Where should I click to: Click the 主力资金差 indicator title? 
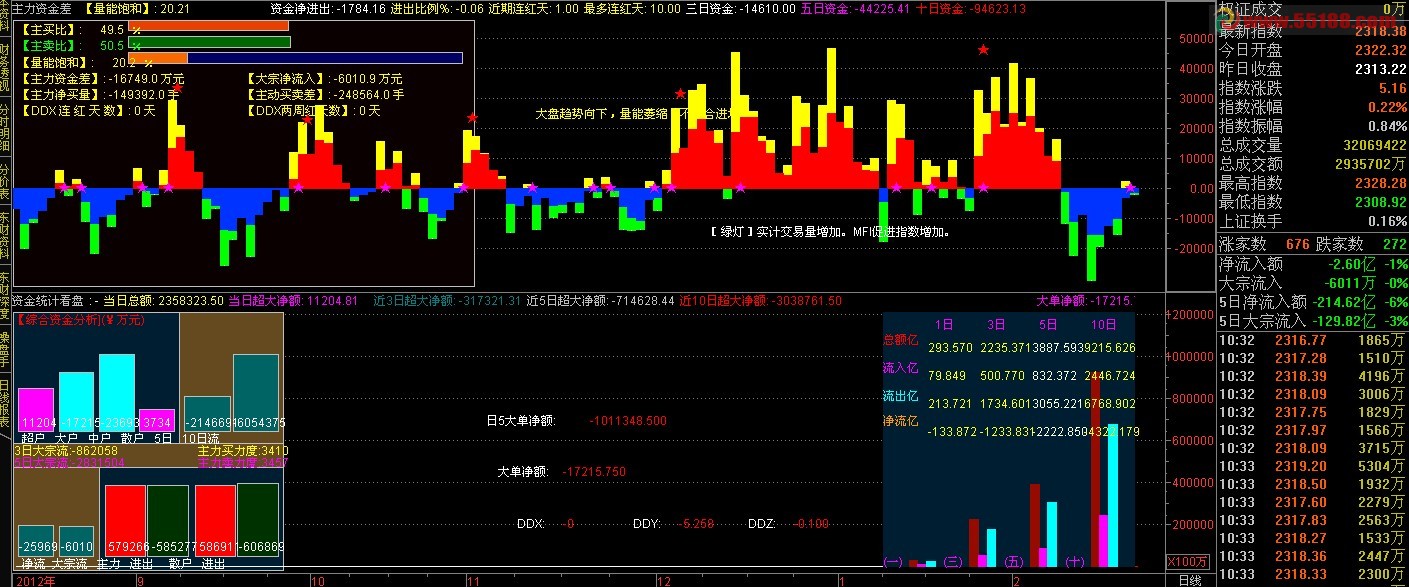[x=42, y=8]
